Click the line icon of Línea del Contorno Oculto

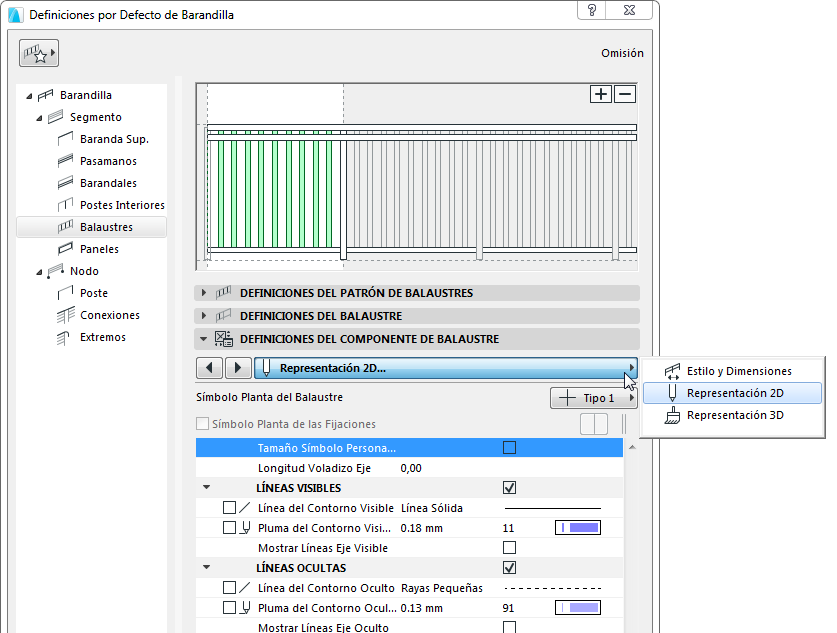[x=244, y=588]
